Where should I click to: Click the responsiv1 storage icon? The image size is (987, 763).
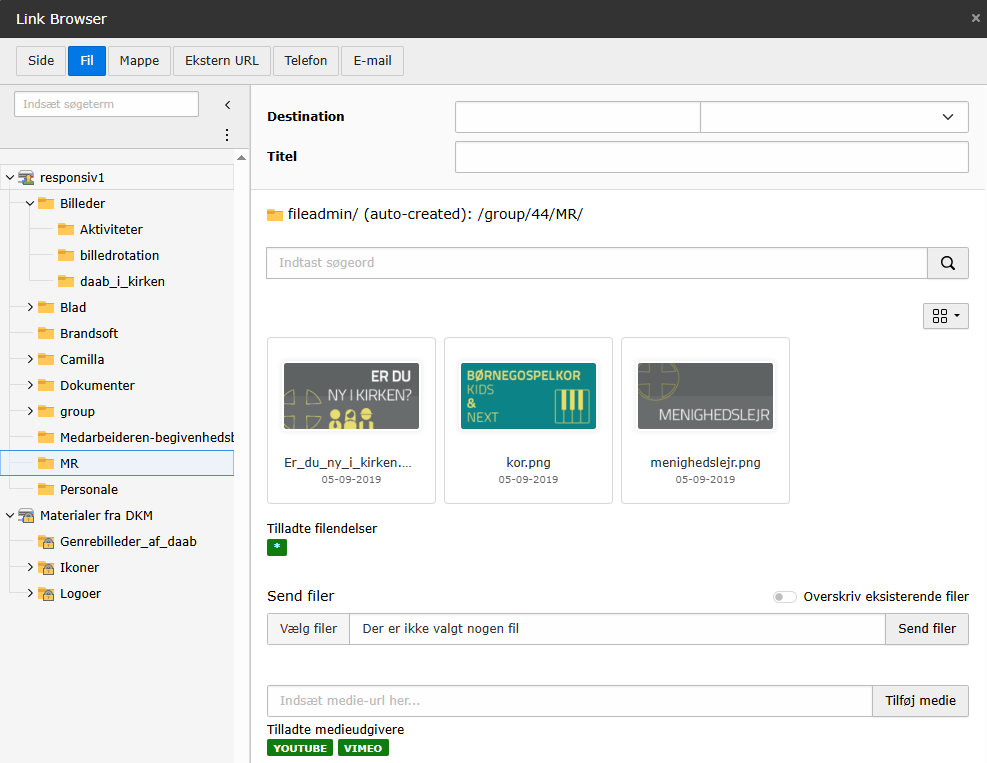26,178
